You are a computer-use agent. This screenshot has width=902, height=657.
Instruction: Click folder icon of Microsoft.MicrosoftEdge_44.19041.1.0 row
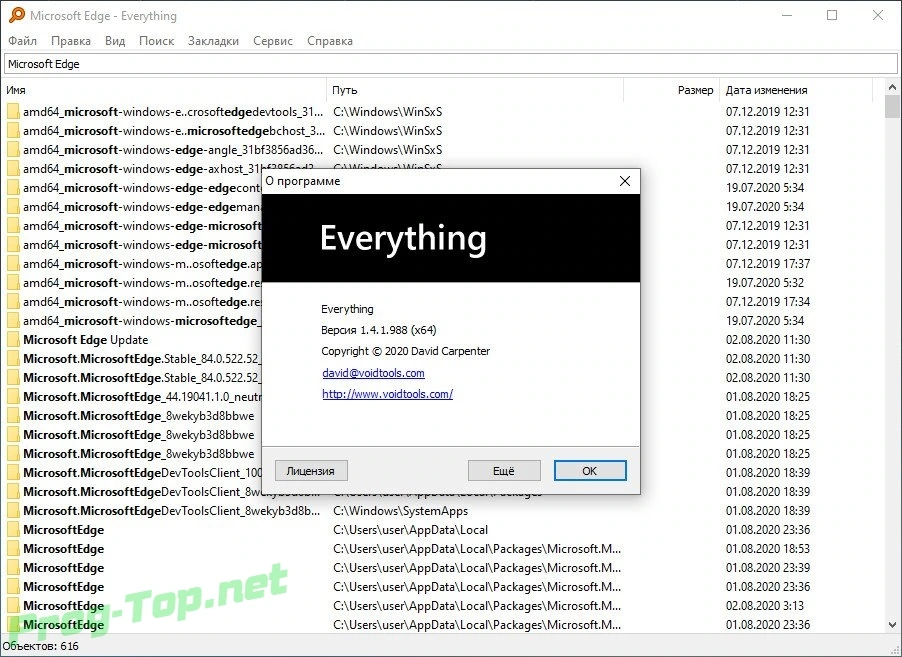13,397
